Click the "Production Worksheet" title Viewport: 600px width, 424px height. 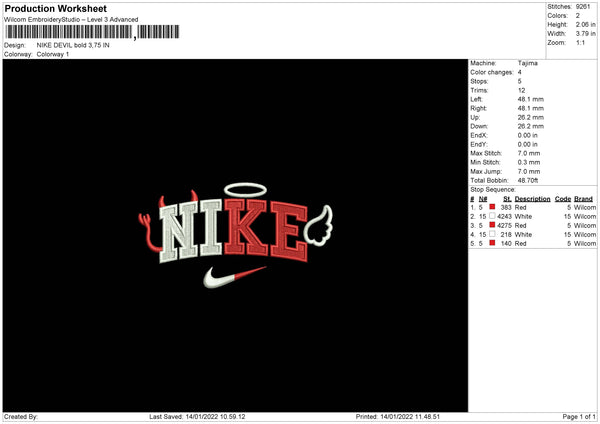(x=55, y=8)
